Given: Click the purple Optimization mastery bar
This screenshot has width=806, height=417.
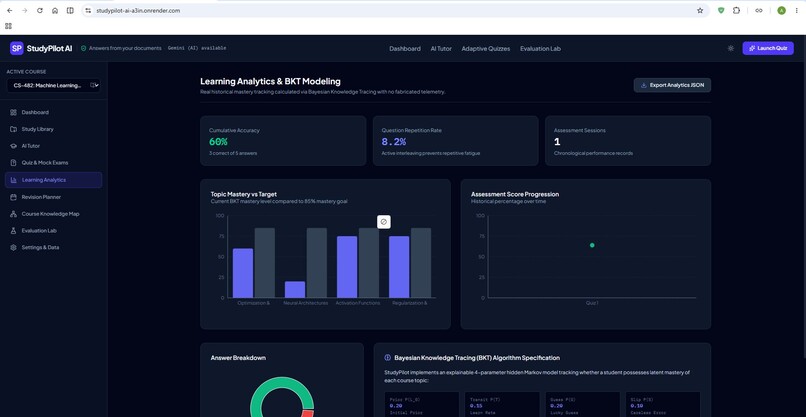Looking at the screenshot, I should (x=243, y=273).
